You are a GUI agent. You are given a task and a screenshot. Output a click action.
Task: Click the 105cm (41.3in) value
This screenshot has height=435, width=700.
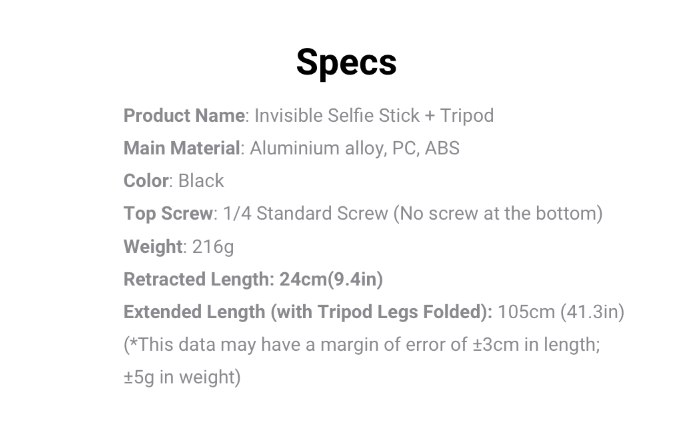[561, 312]
